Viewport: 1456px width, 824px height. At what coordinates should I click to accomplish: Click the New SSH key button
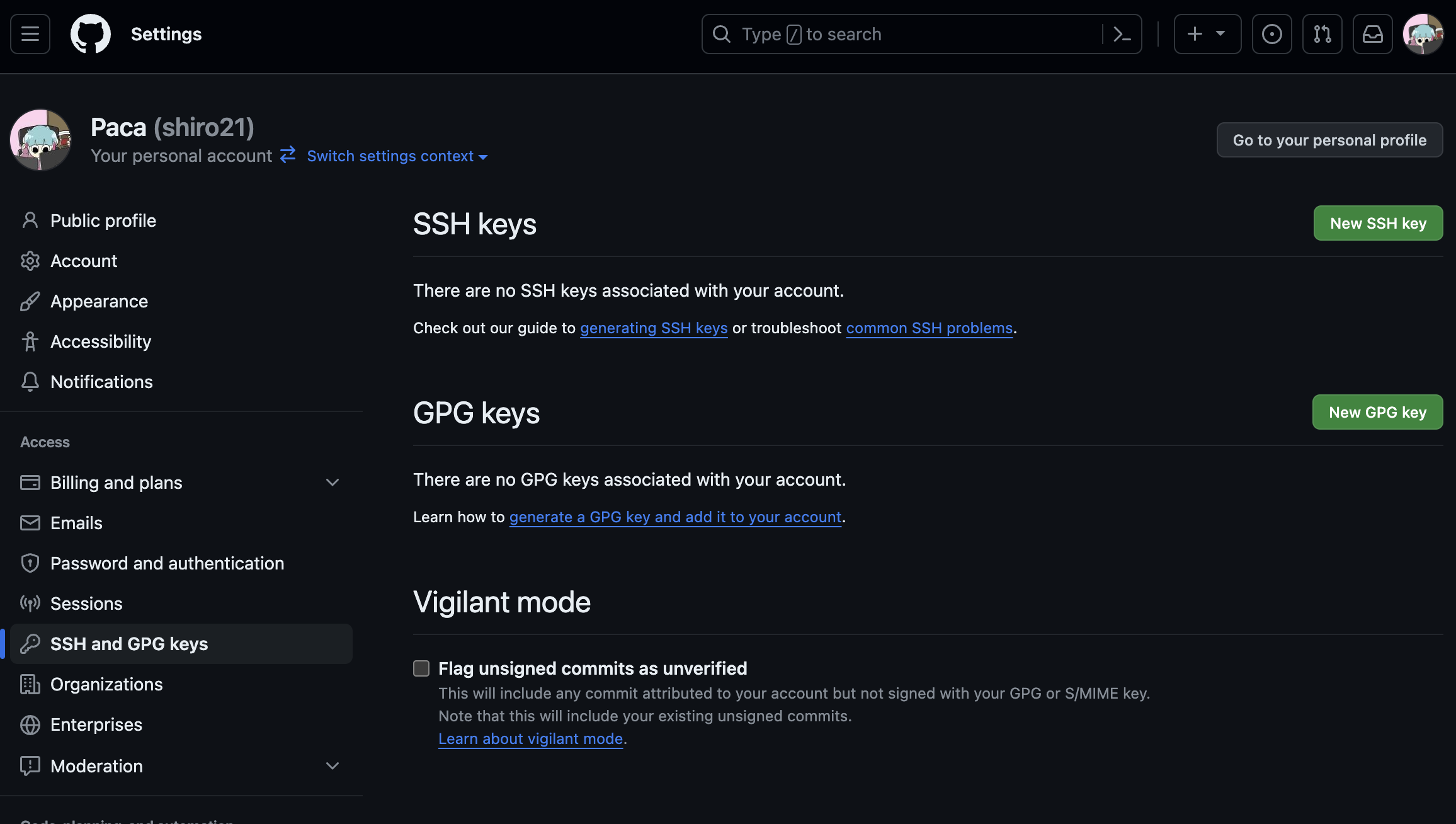[1378, 223]
